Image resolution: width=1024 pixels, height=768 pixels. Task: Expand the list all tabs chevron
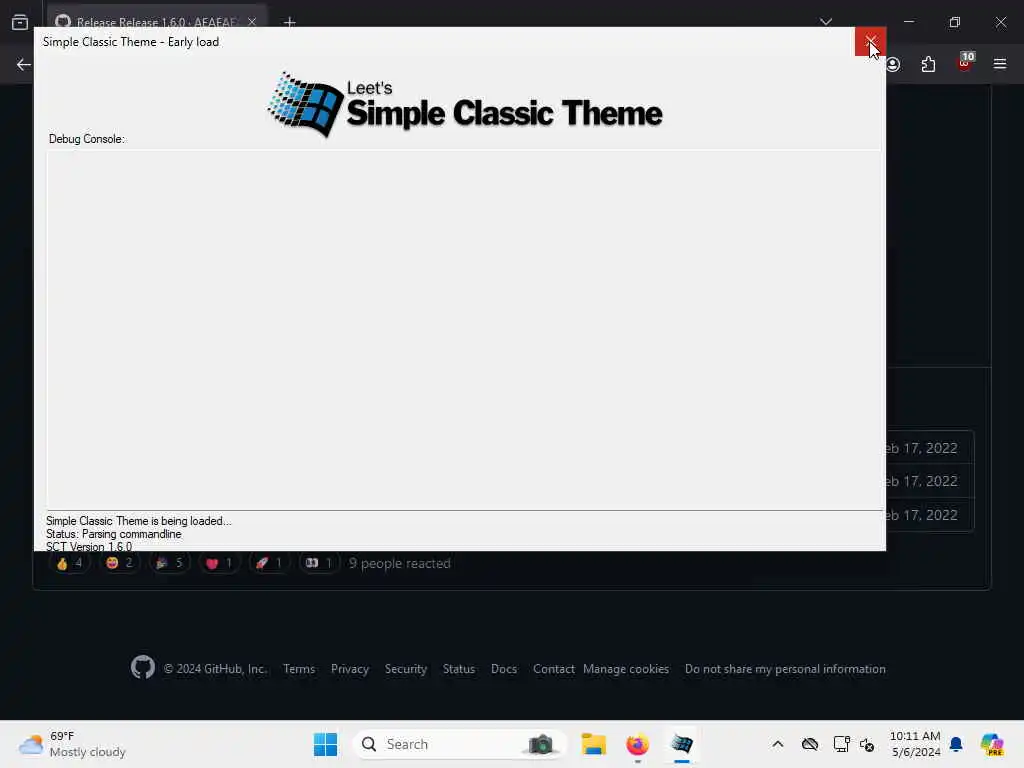(826, 22)
